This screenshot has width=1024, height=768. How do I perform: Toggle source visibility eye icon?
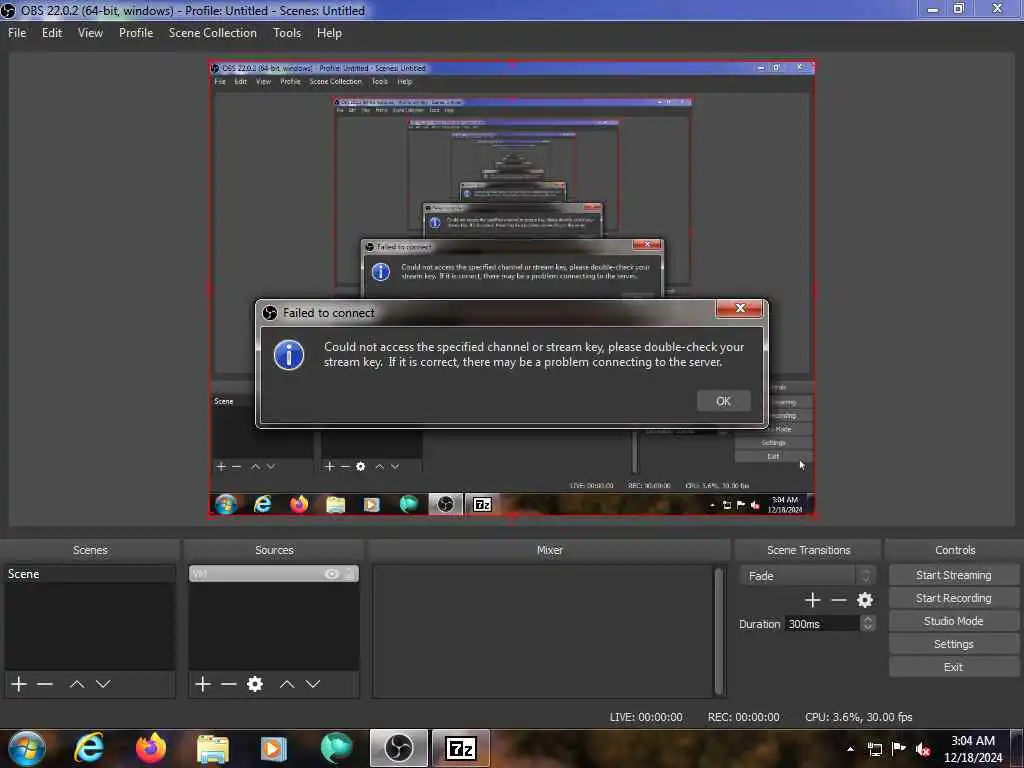[x=332, y=574]
